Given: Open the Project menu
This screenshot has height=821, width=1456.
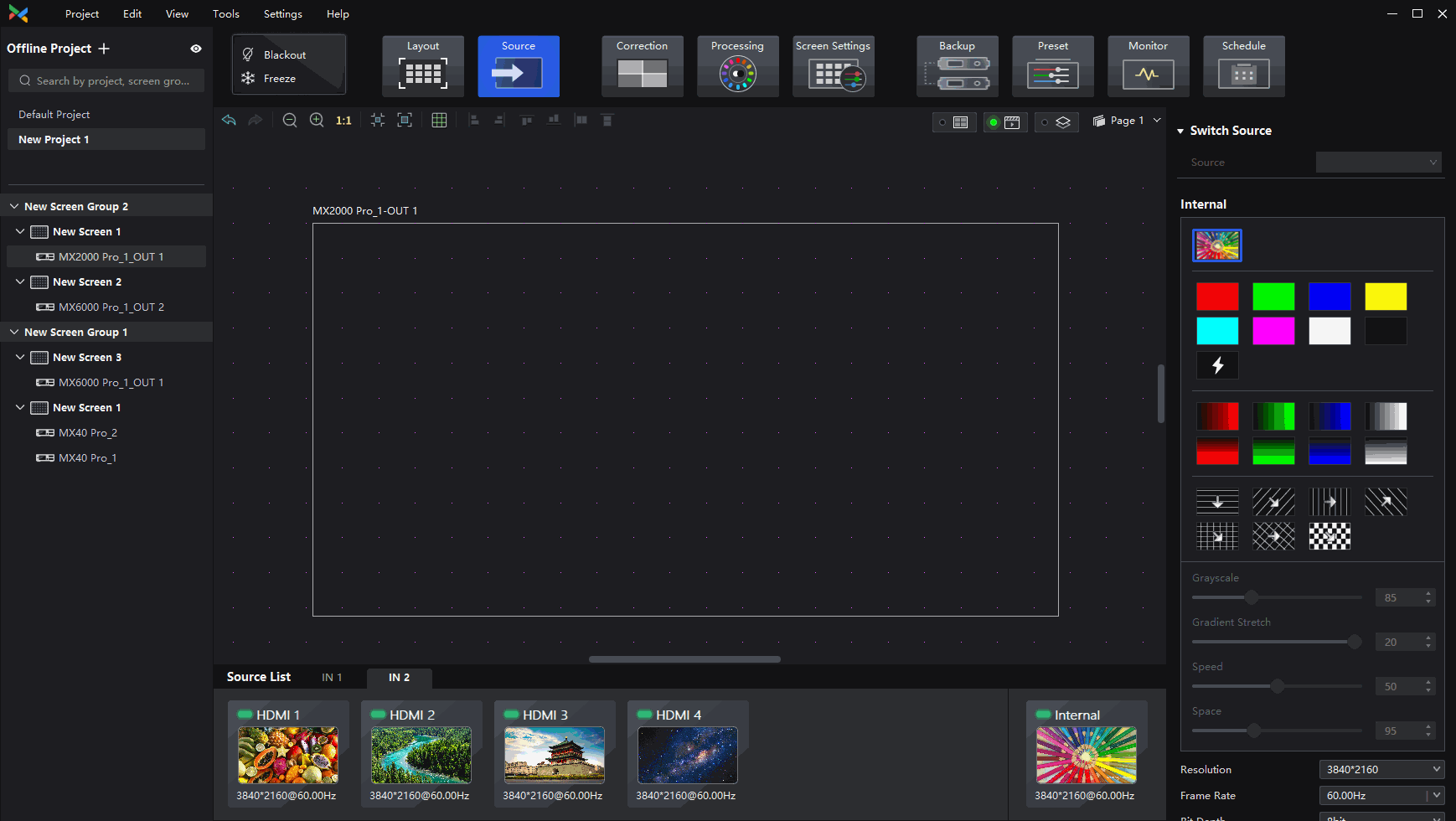Looking at the screenshot, I should click(x=82, y=13).
